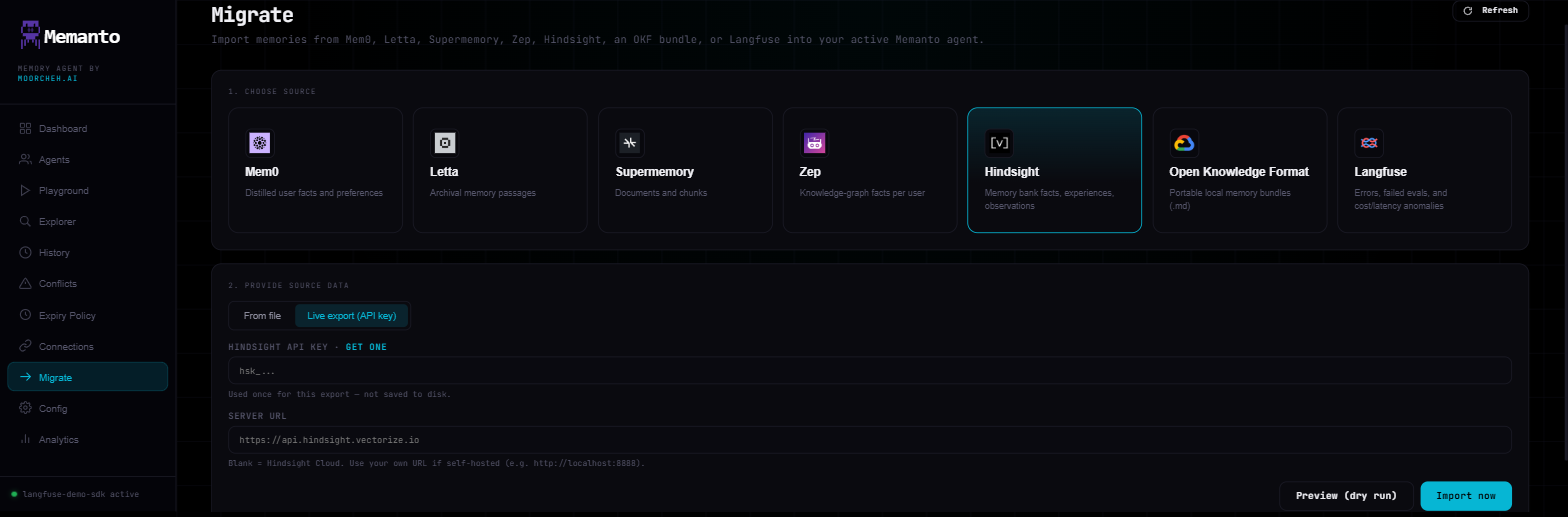Open Connections page
This screenshot has width=1568, height=517.
coord(87,347)
